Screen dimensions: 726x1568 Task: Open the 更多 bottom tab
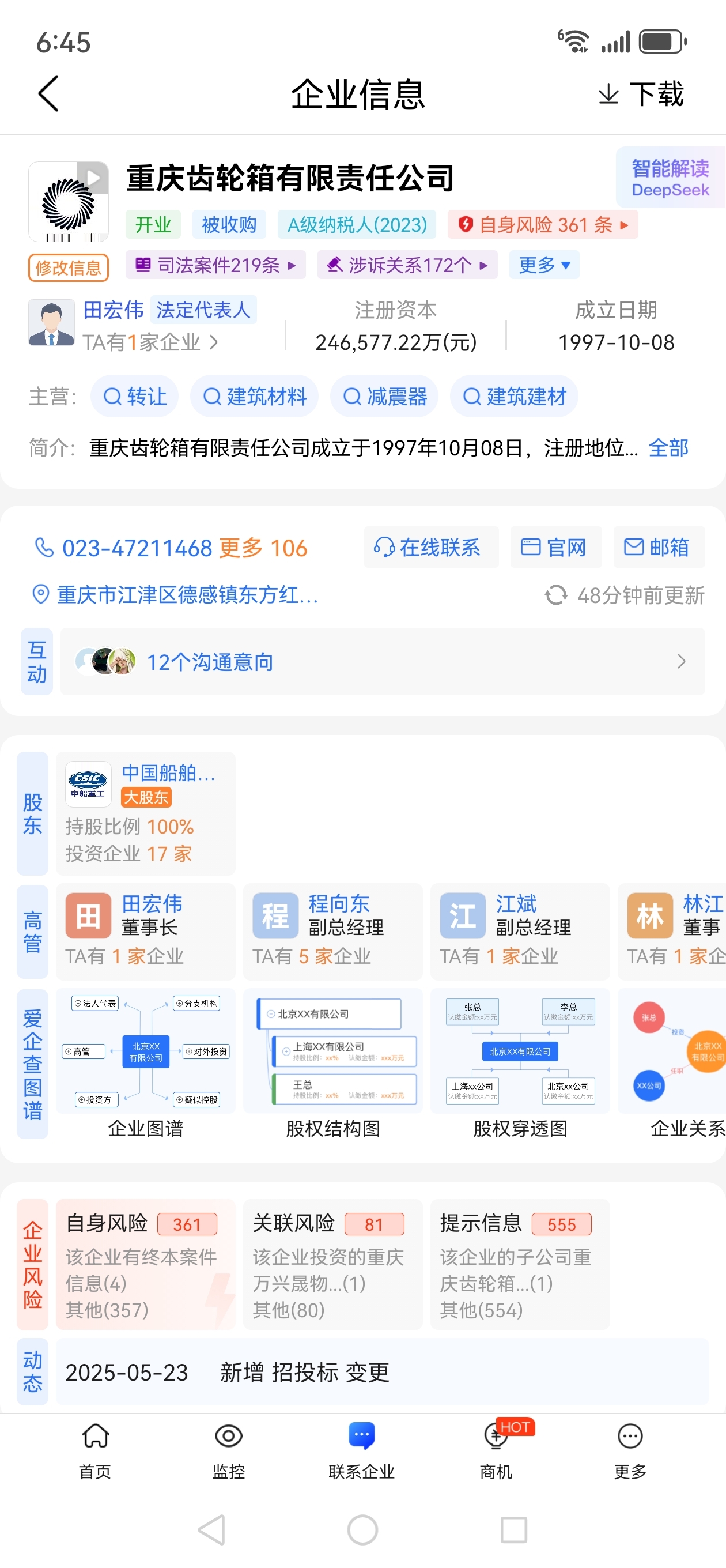(630, 1451)
